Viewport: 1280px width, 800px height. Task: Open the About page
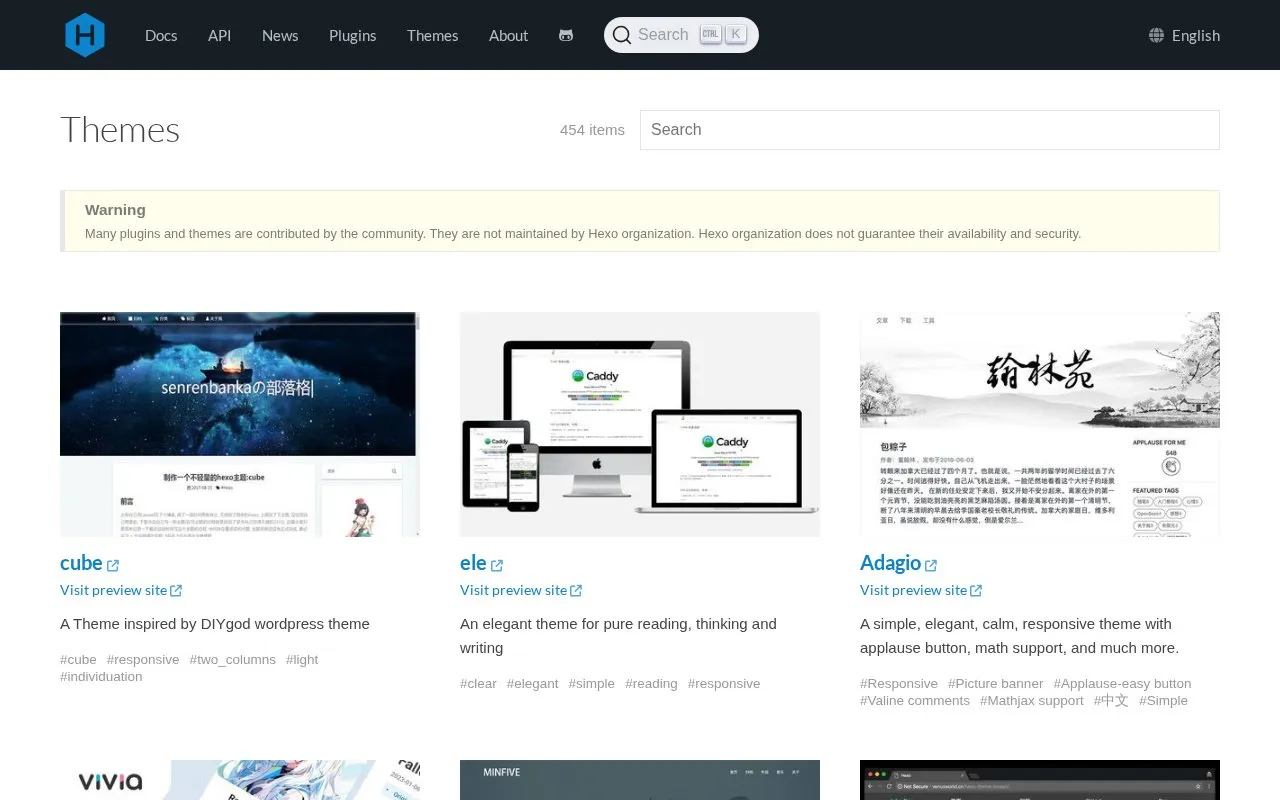508,35
